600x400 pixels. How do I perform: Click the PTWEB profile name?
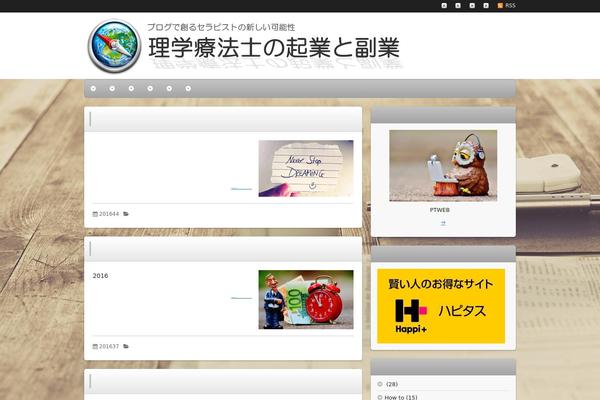(440, 210)
